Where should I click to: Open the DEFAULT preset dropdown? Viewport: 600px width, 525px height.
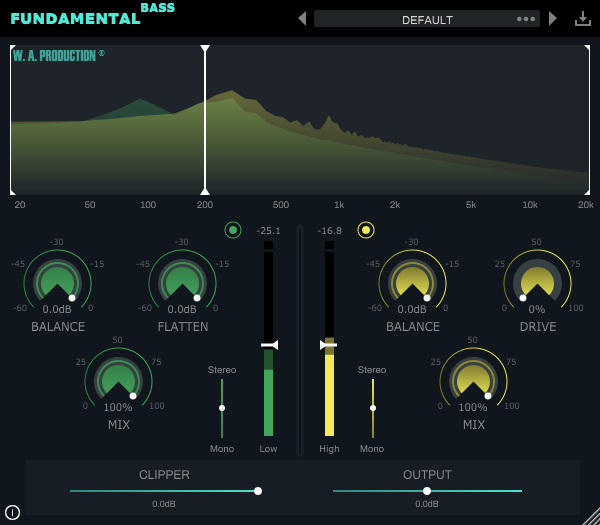(x=427, y=19)
